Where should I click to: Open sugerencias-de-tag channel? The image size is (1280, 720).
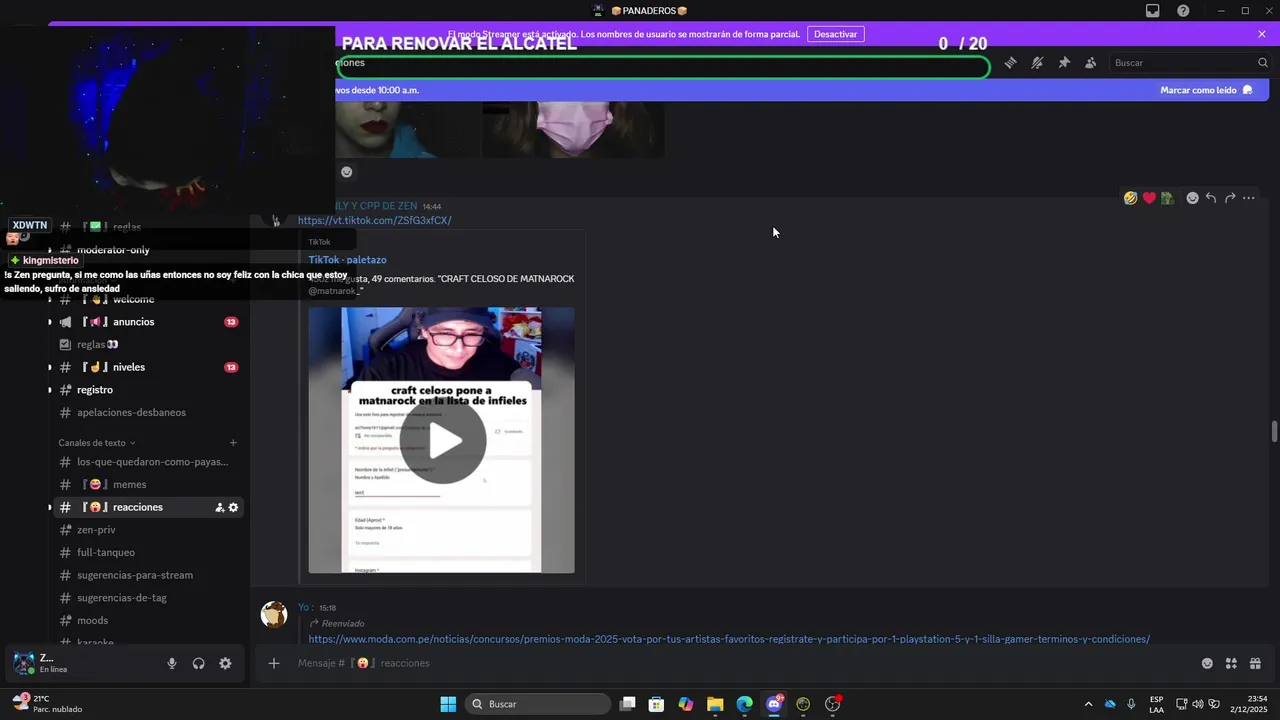[122, 598]
